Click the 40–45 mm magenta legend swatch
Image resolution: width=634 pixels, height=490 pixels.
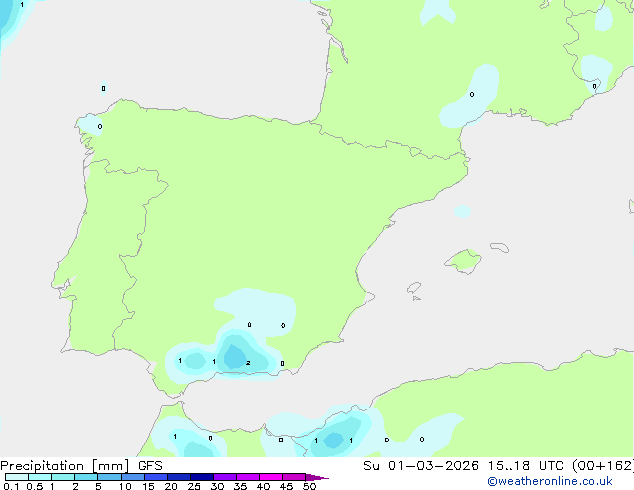pos(271,477)
